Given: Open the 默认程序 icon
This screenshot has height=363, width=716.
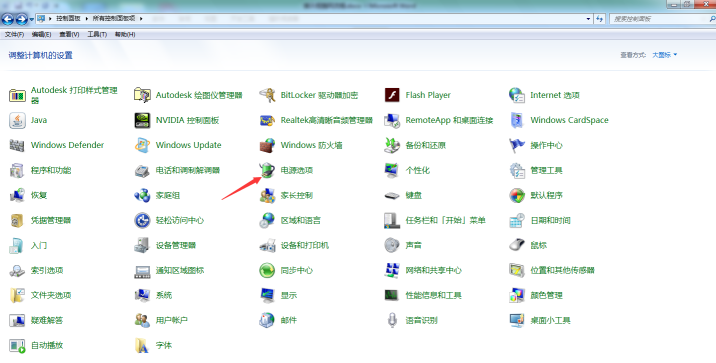Looking at the screenshot, I should point(517,195).
